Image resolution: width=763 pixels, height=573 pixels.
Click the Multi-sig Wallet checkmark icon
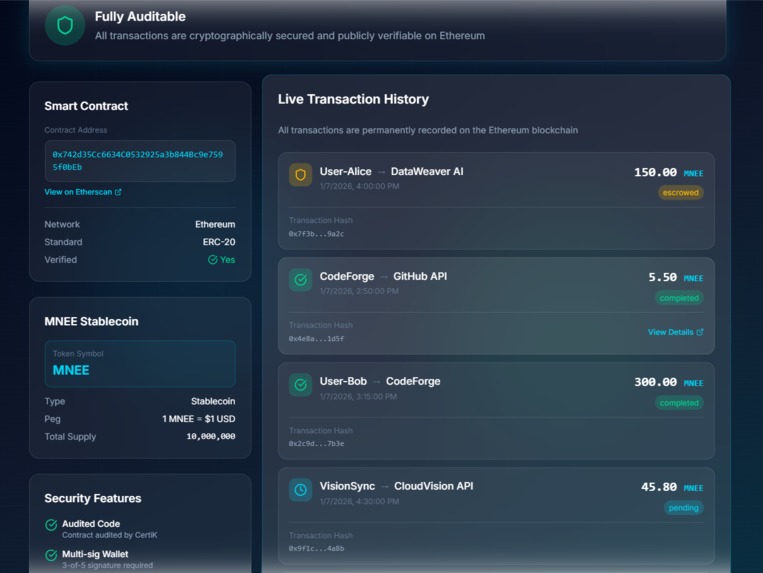(x=51, y=555)
